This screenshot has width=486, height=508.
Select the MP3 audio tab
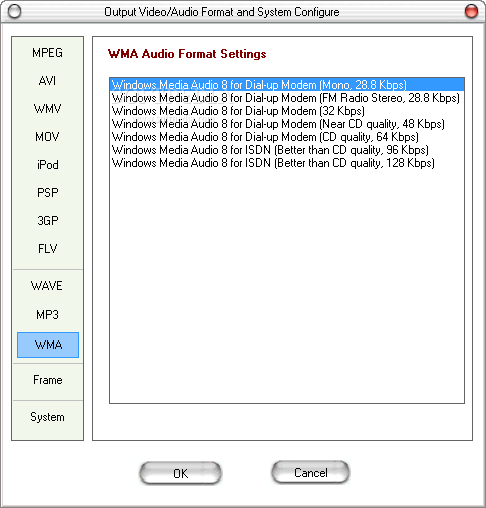[x=47, y=315]
